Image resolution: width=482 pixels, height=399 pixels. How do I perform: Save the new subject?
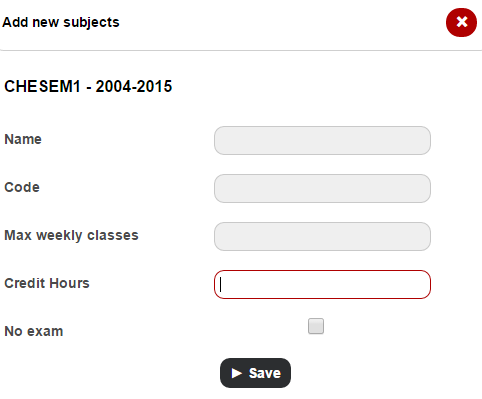(255, 373)
